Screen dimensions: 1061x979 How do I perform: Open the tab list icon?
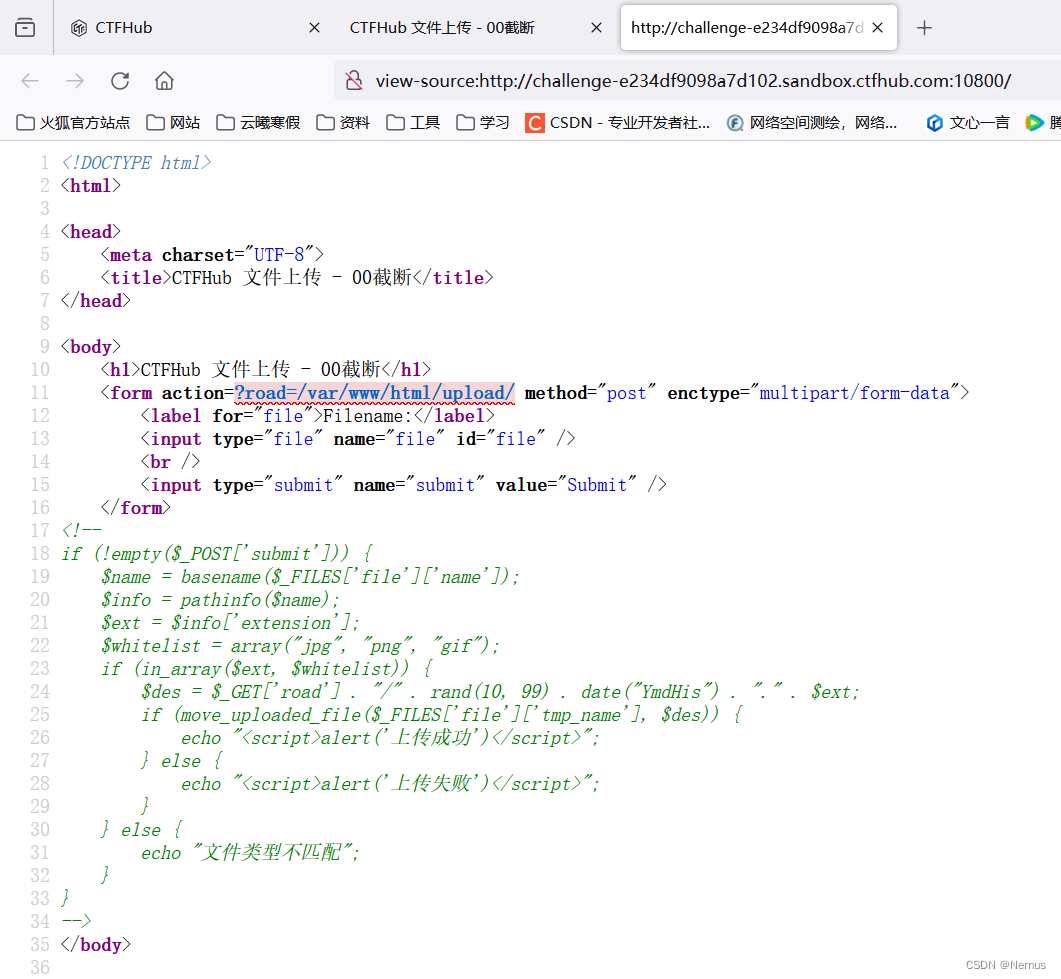coord(25,28)
